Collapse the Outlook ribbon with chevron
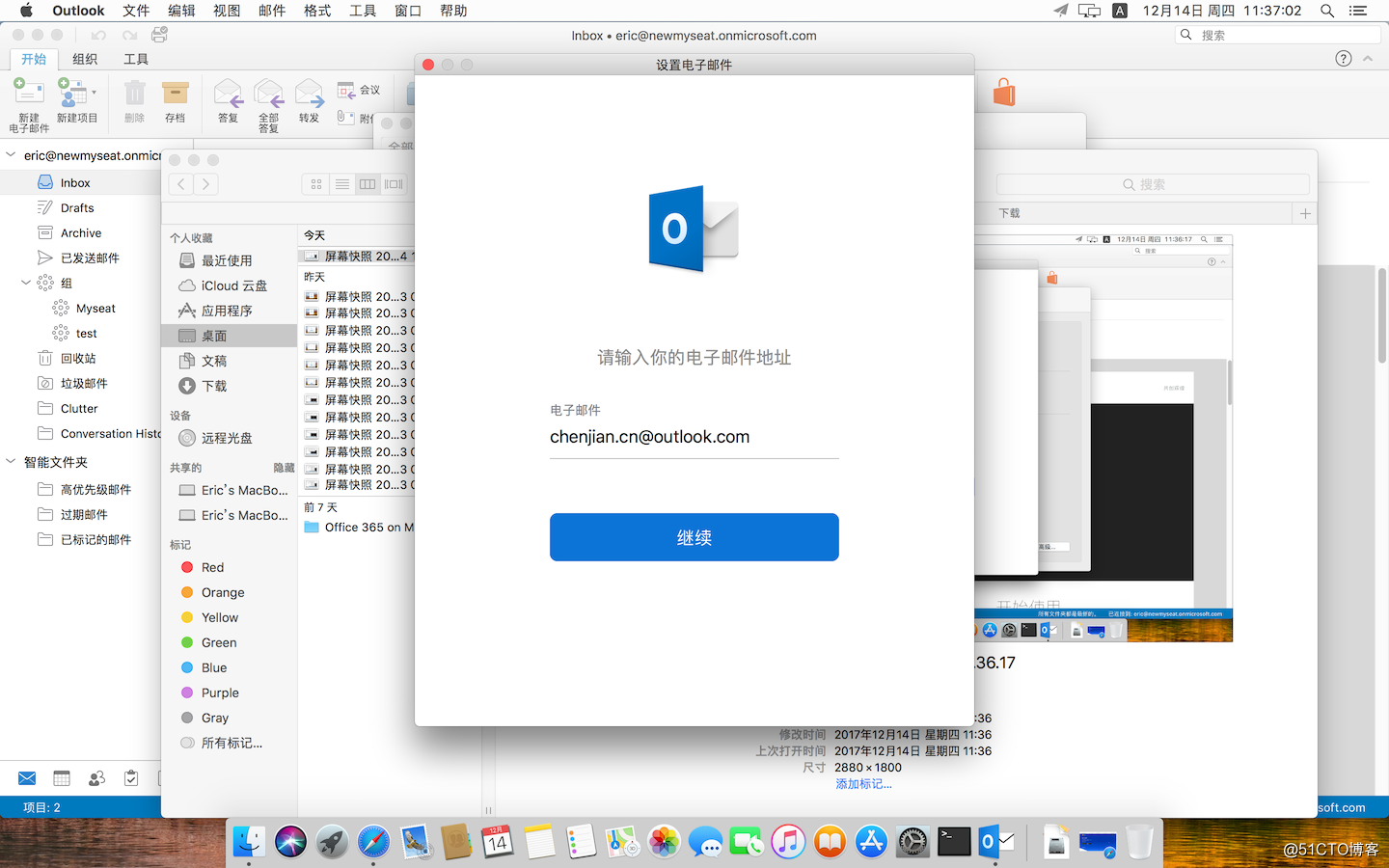The height and width of the screenshot is (868, 1389). click(1368, 59)
